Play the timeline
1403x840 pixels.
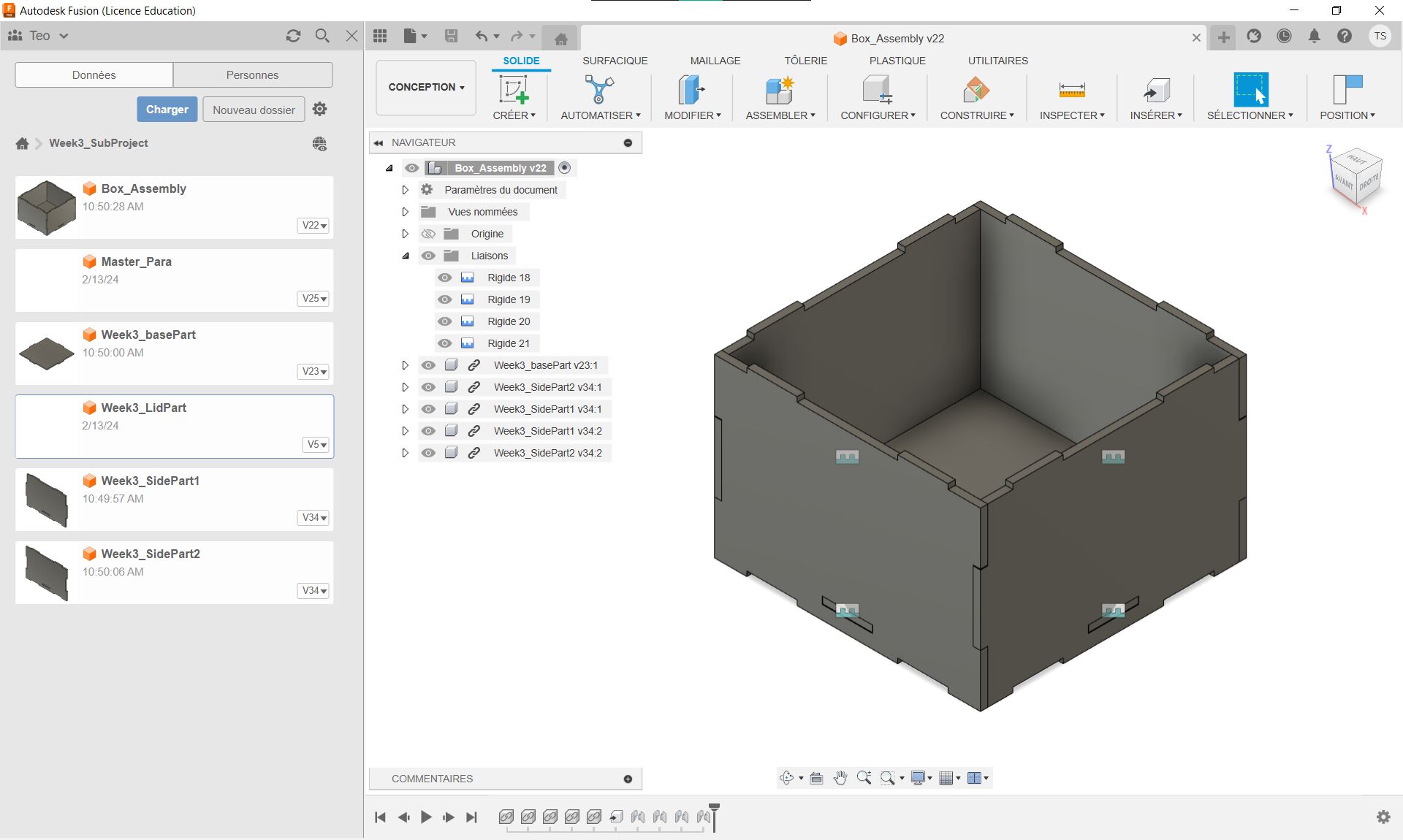[426, 817]
